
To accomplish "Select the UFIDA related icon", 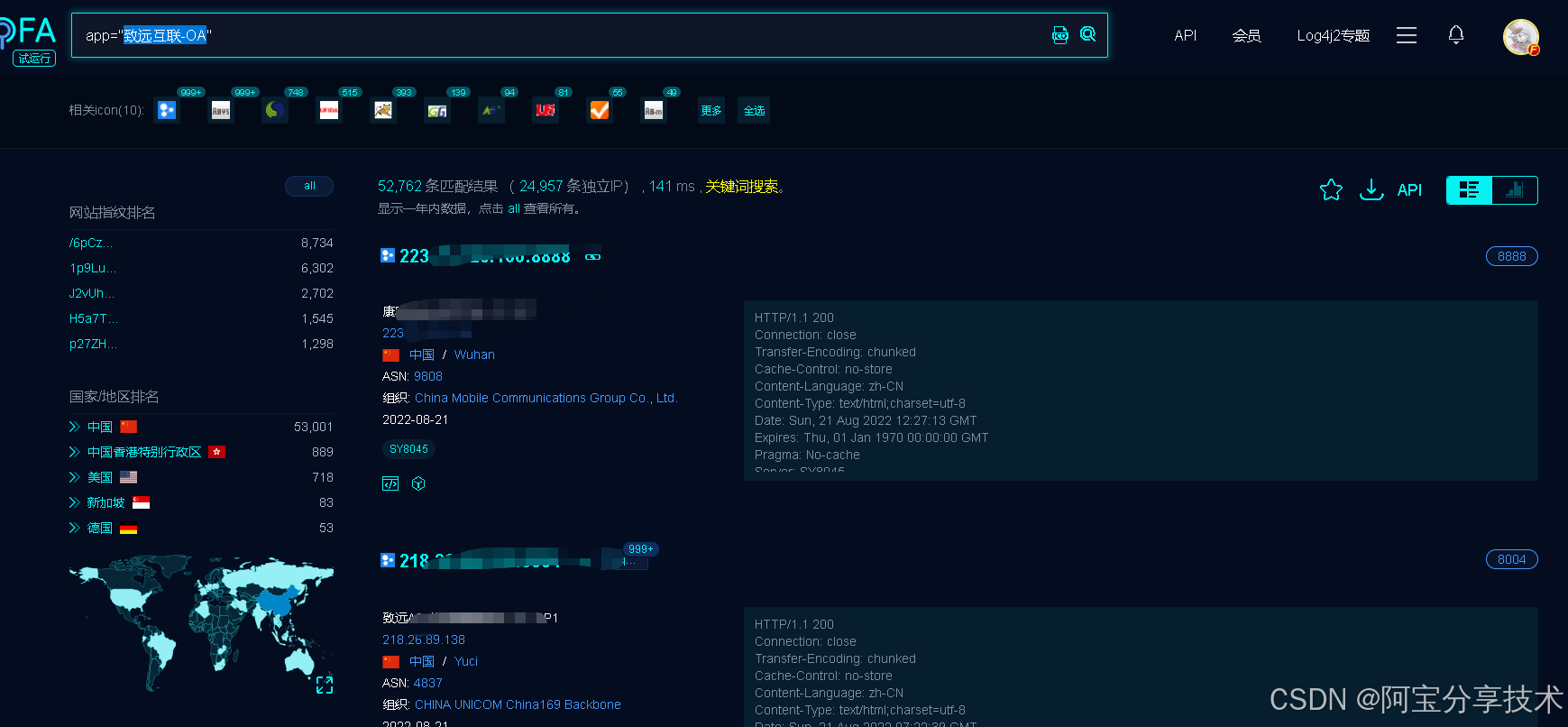I will click(329, 110).
